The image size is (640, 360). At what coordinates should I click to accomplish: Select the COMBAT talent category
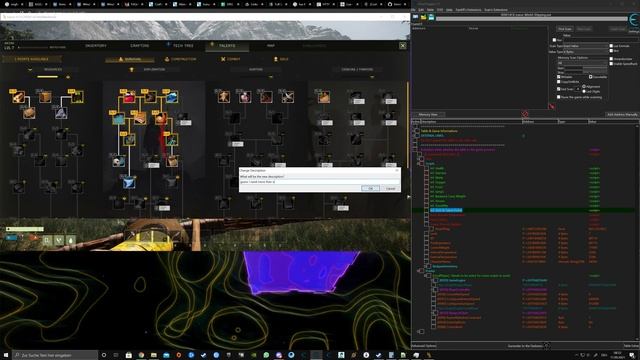coord(231,59)
